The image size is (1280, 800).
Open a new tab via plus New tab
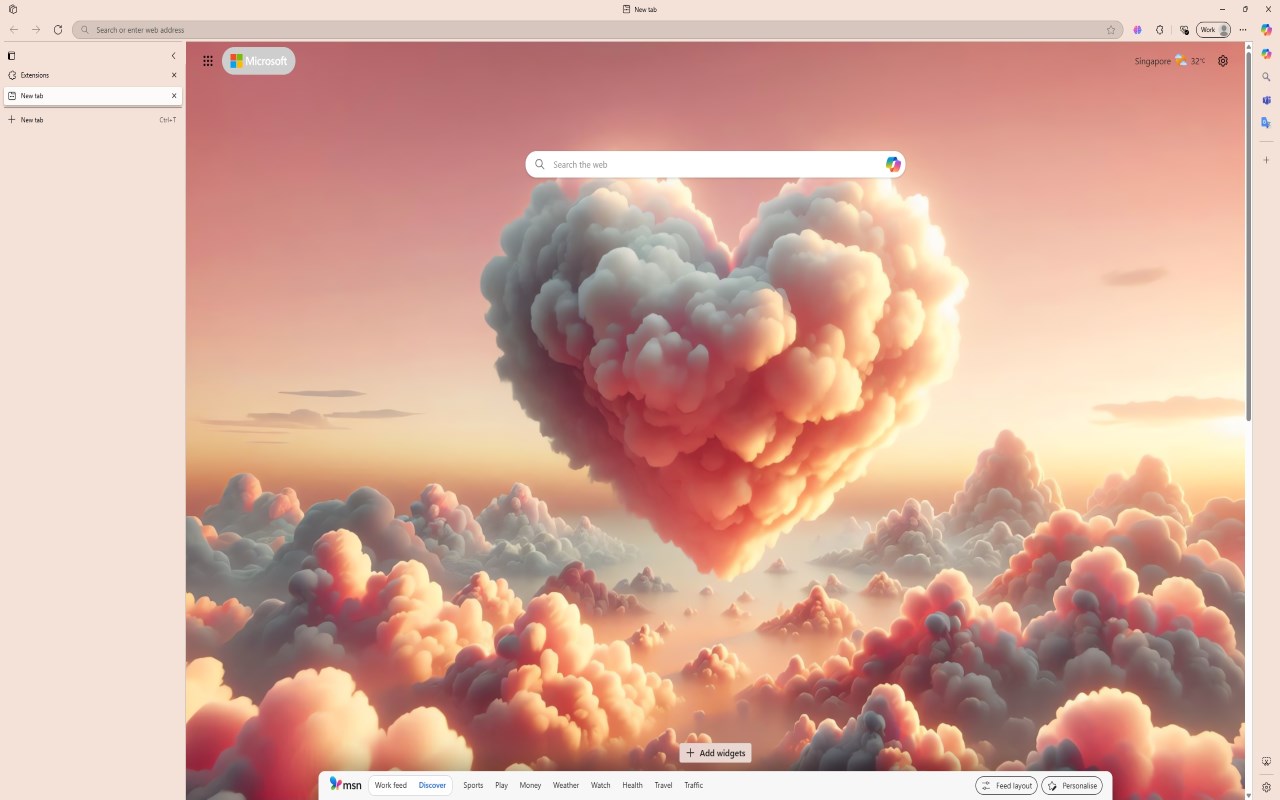(92, 120)
